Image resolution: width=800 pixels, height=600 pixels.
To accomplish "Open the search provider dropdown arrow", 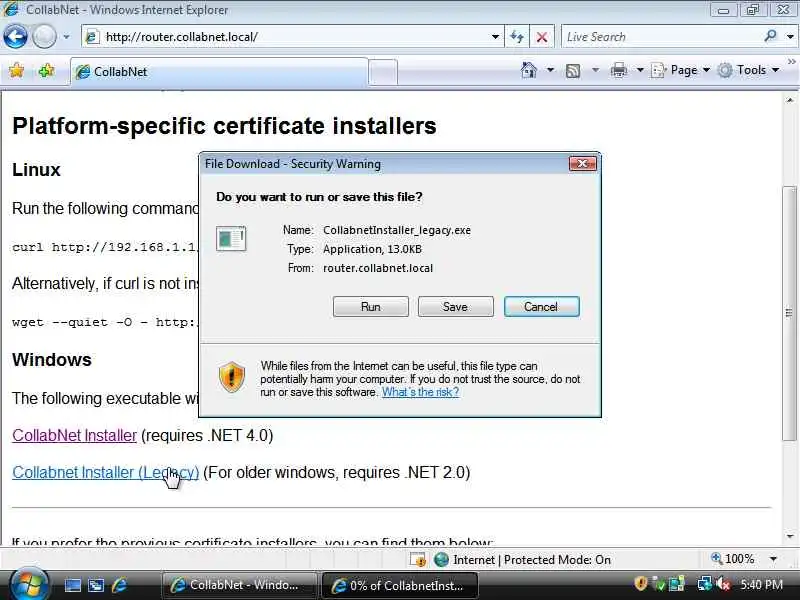I will coord(790,37).
